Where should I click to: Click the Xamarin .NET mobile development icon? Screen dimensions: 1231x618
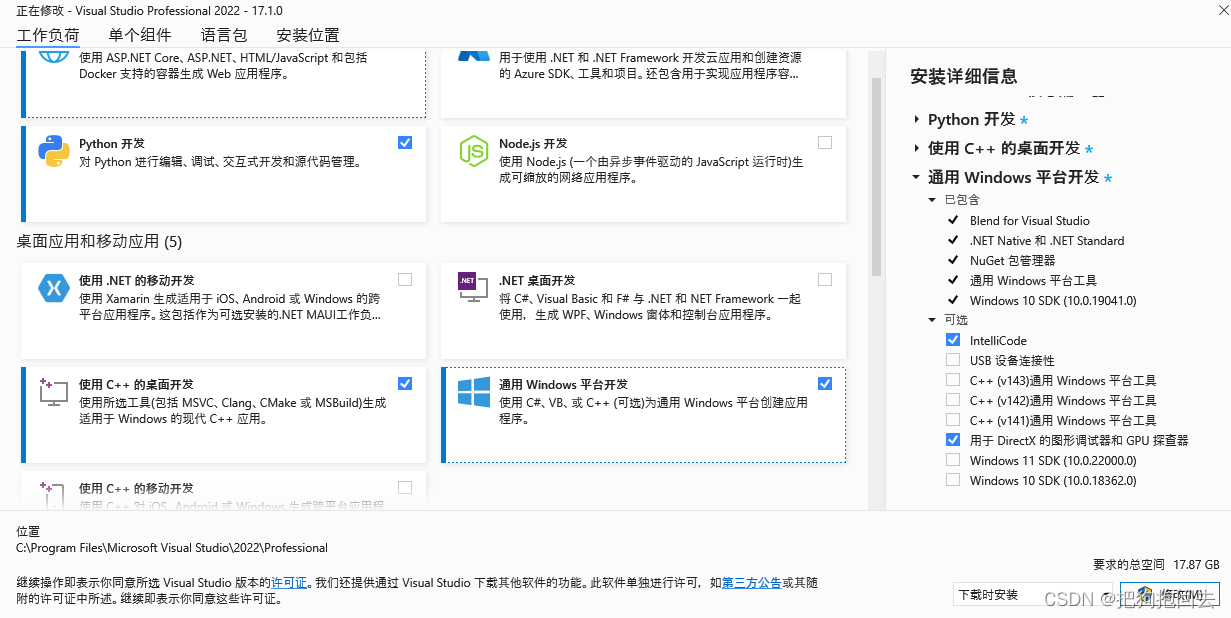click(53, 288)
